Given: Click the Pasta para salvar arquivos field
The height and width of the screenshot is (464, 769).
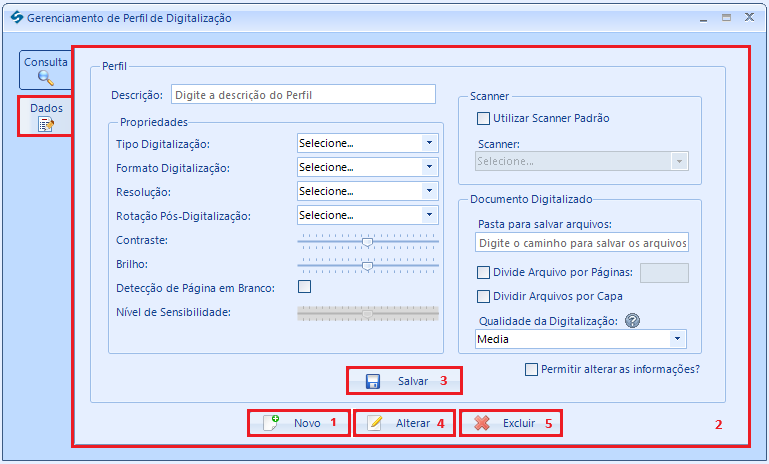Looking at the screenshot, I should [x=582, y=243].
